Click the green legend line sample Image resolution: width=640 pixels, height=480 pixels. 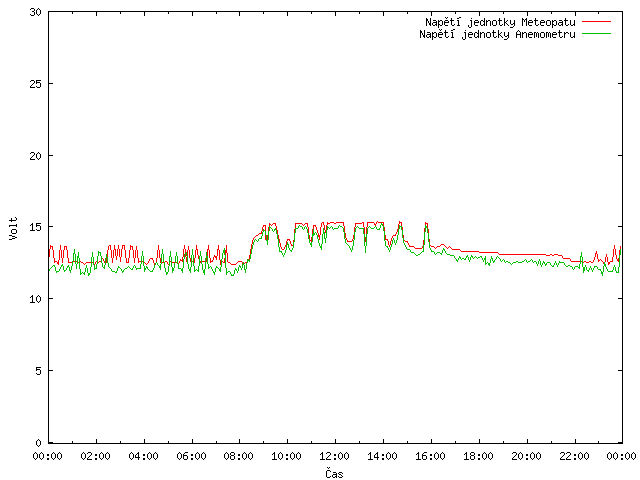coord(596,33)
